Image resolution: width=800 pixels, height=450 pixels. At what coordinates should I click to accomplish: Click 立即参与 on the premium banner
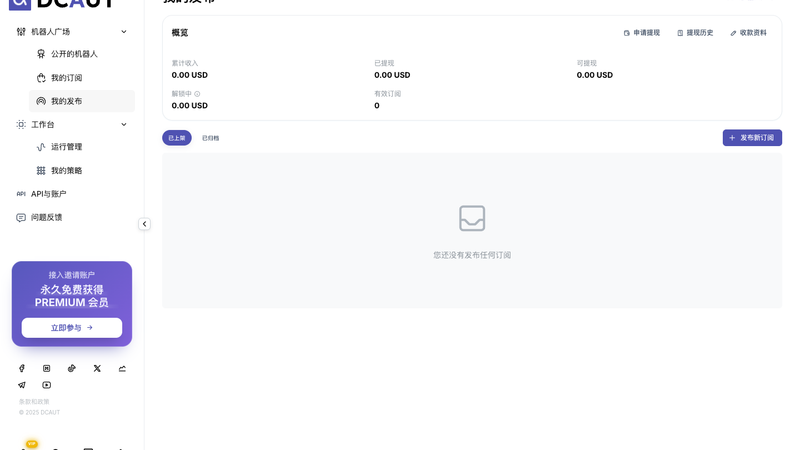tap(72, 328)
